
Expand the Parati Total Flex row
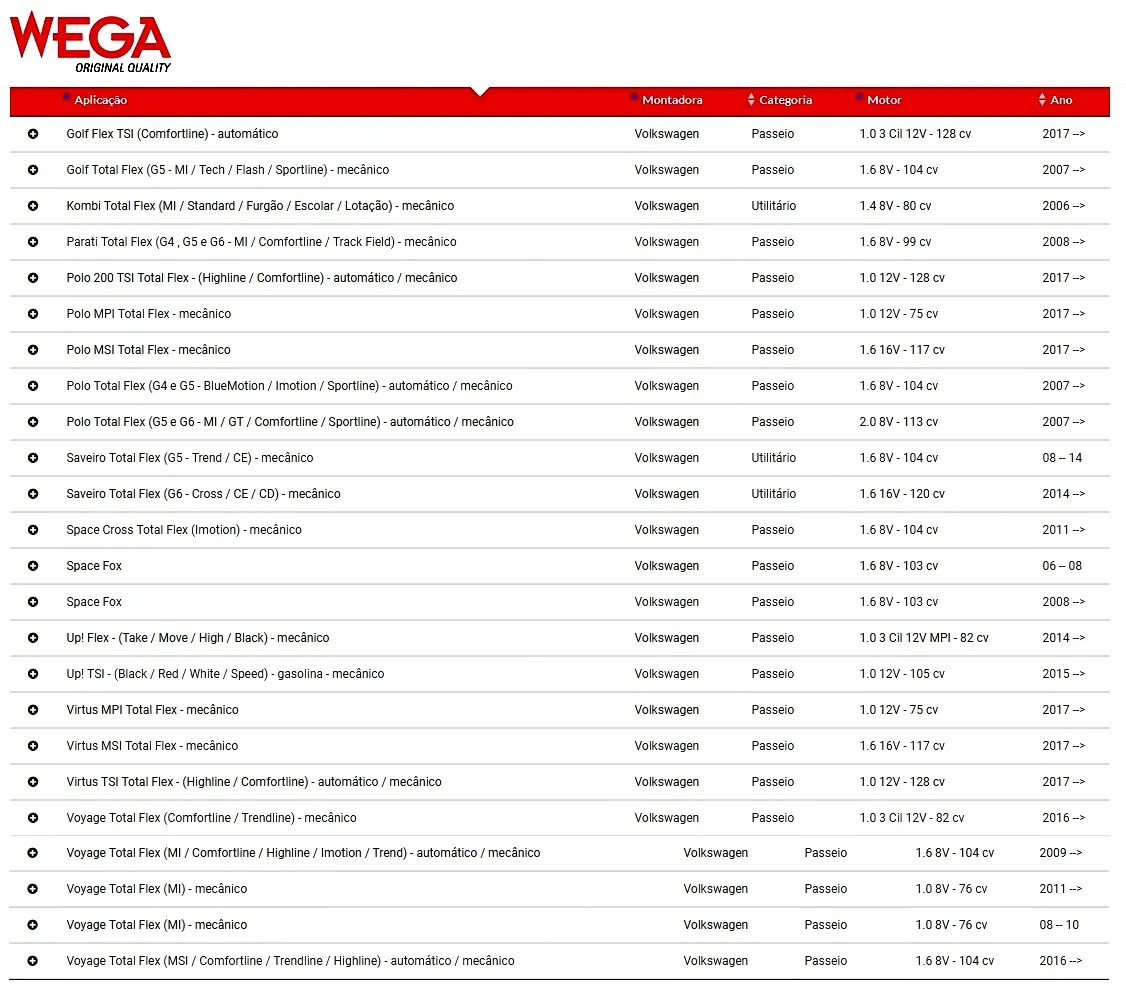[33, 242]
